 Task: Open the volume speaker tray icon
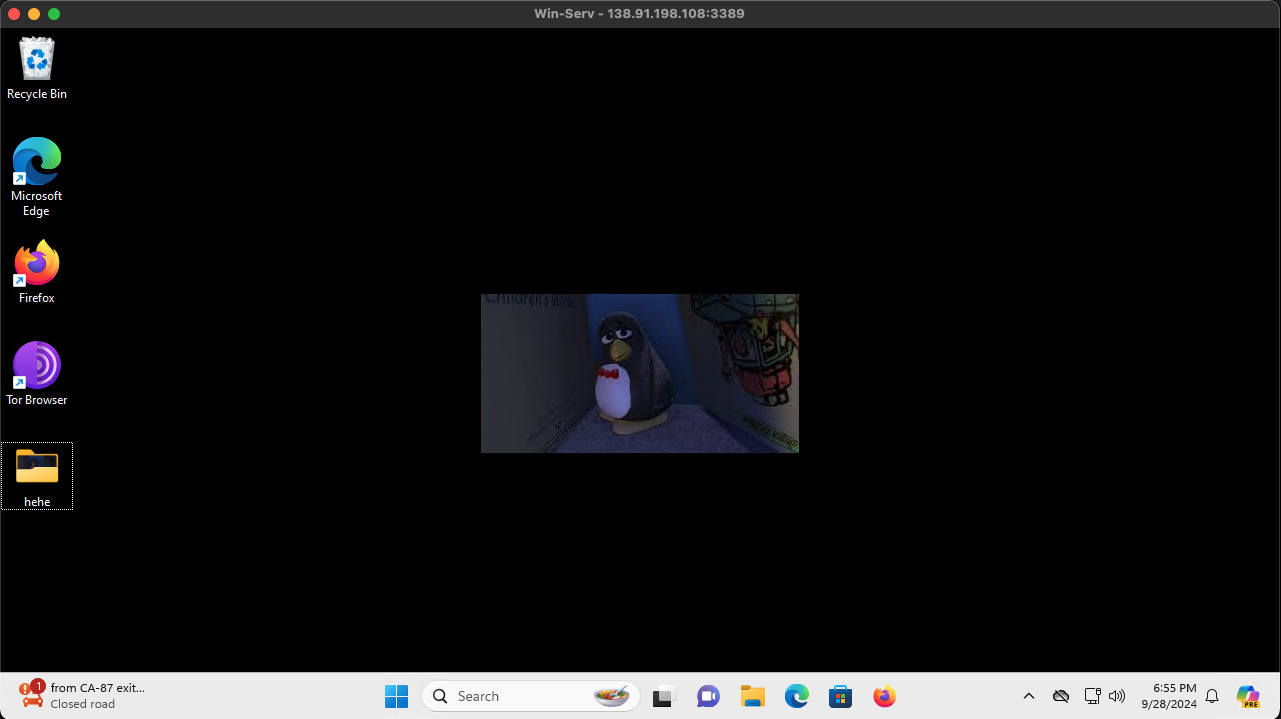click(1117, 696)
